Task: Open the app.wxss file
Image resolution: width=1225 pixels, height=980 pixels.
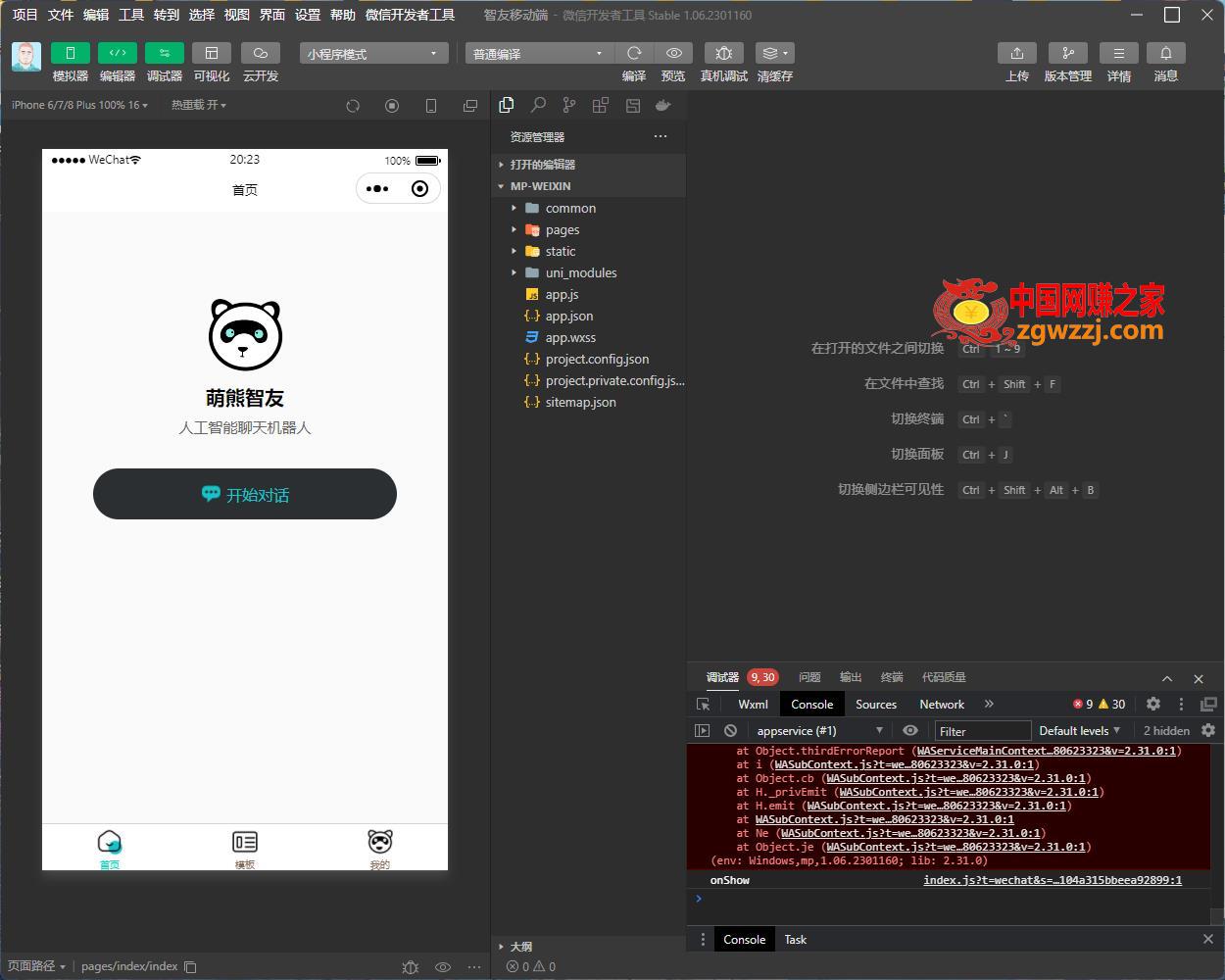Action: click(588, 337)
